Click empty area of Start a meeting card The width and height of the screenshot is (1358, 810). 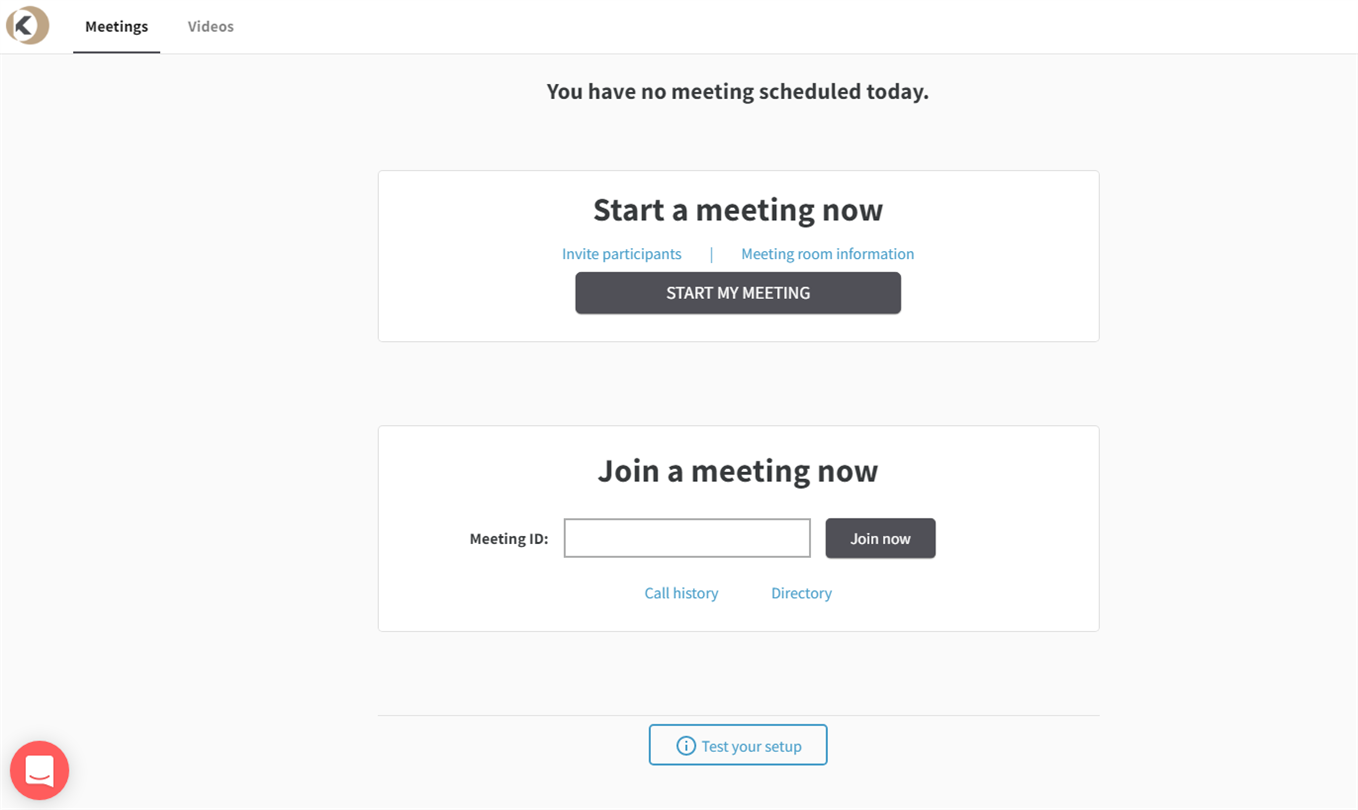tap(470, 300)
